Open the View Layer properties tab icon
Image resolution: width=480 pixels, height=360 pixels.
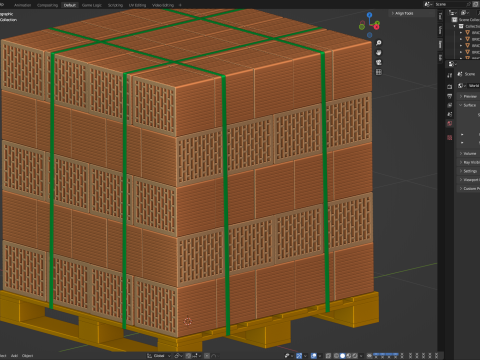coord(450,105)
